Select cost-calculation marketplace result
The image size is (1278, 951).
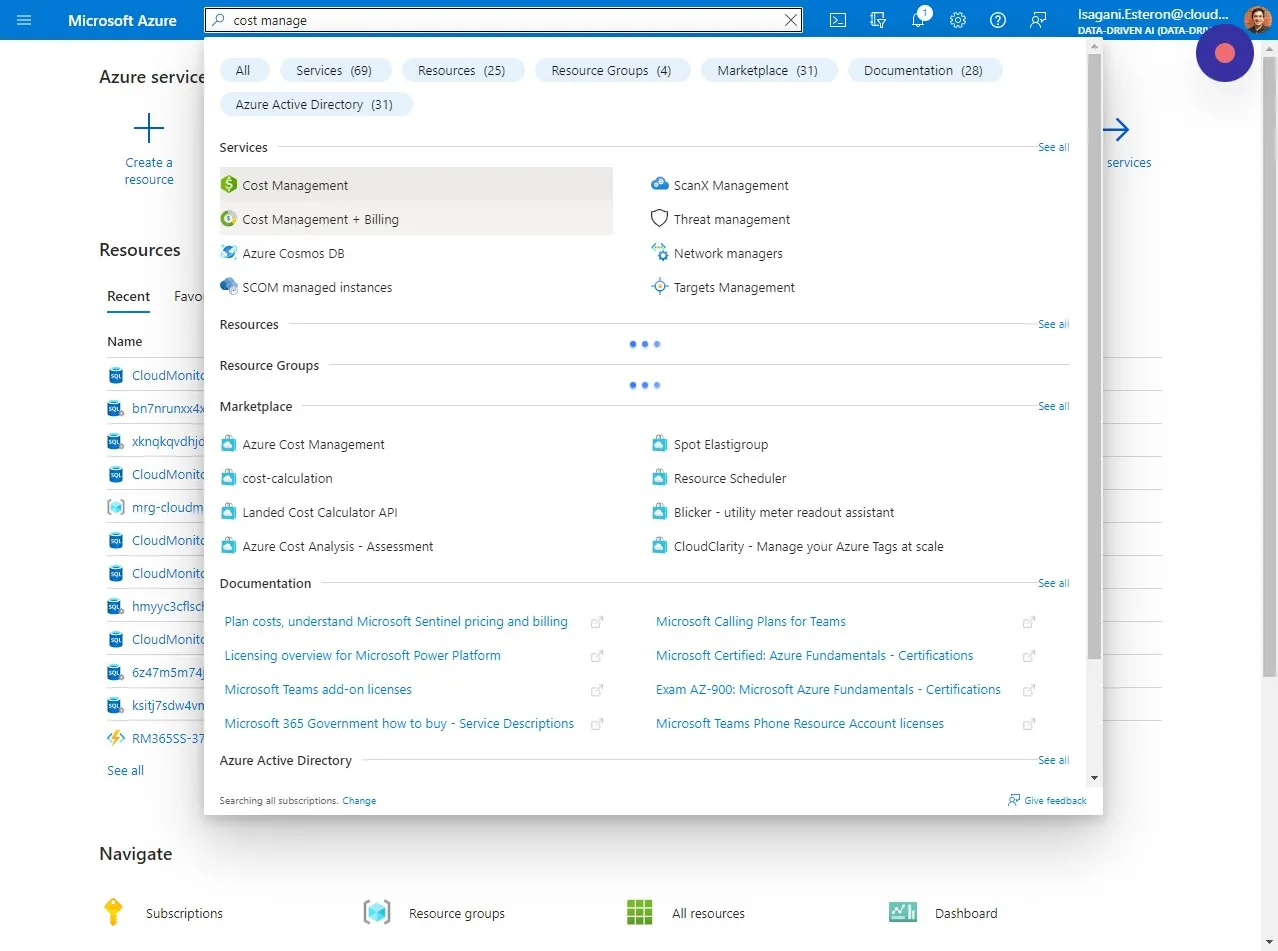(x=287, y=478)
